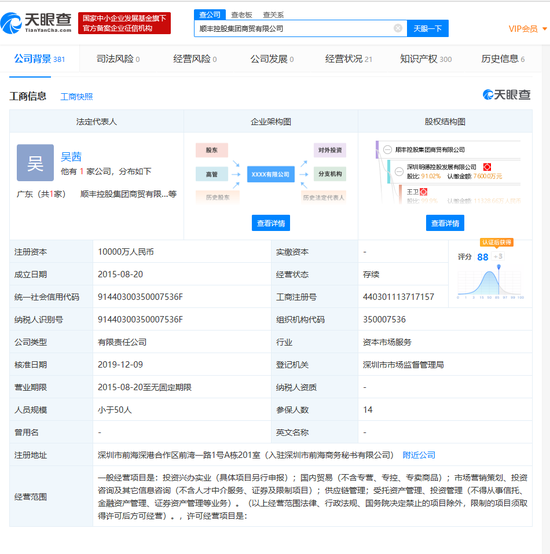The width and height of the screenshot is (550, 554).
Task: Open the 知识产权 tab
Action: pos(426,59)
